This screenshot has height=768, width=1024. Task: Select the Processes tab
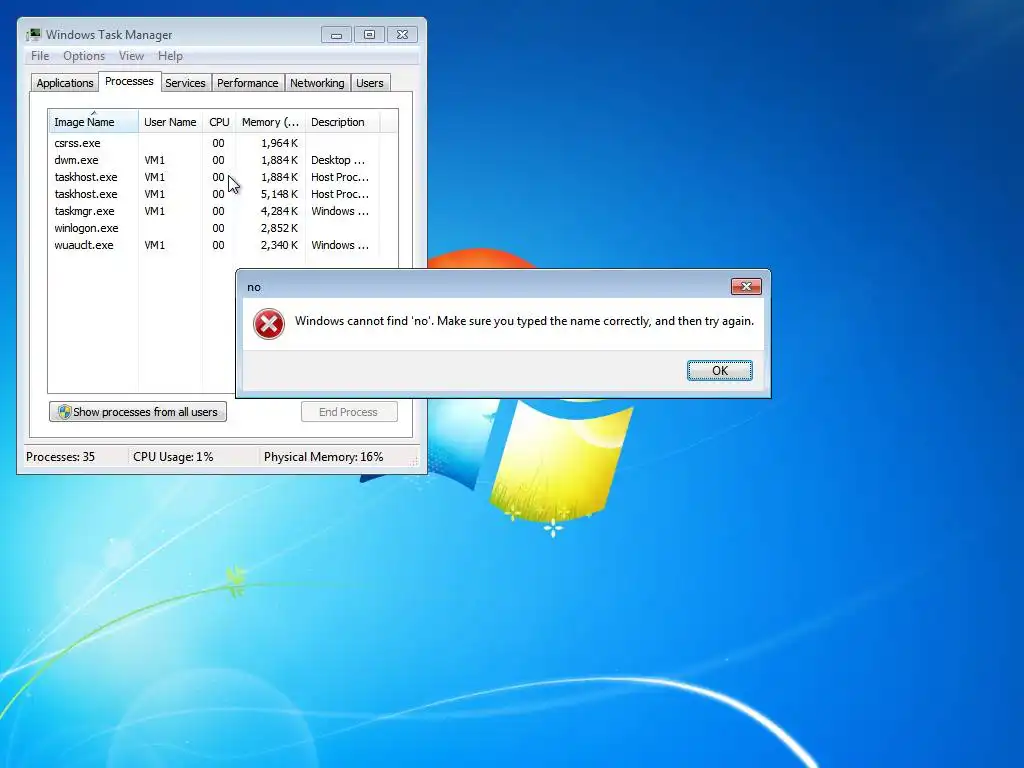pos(129,81)
